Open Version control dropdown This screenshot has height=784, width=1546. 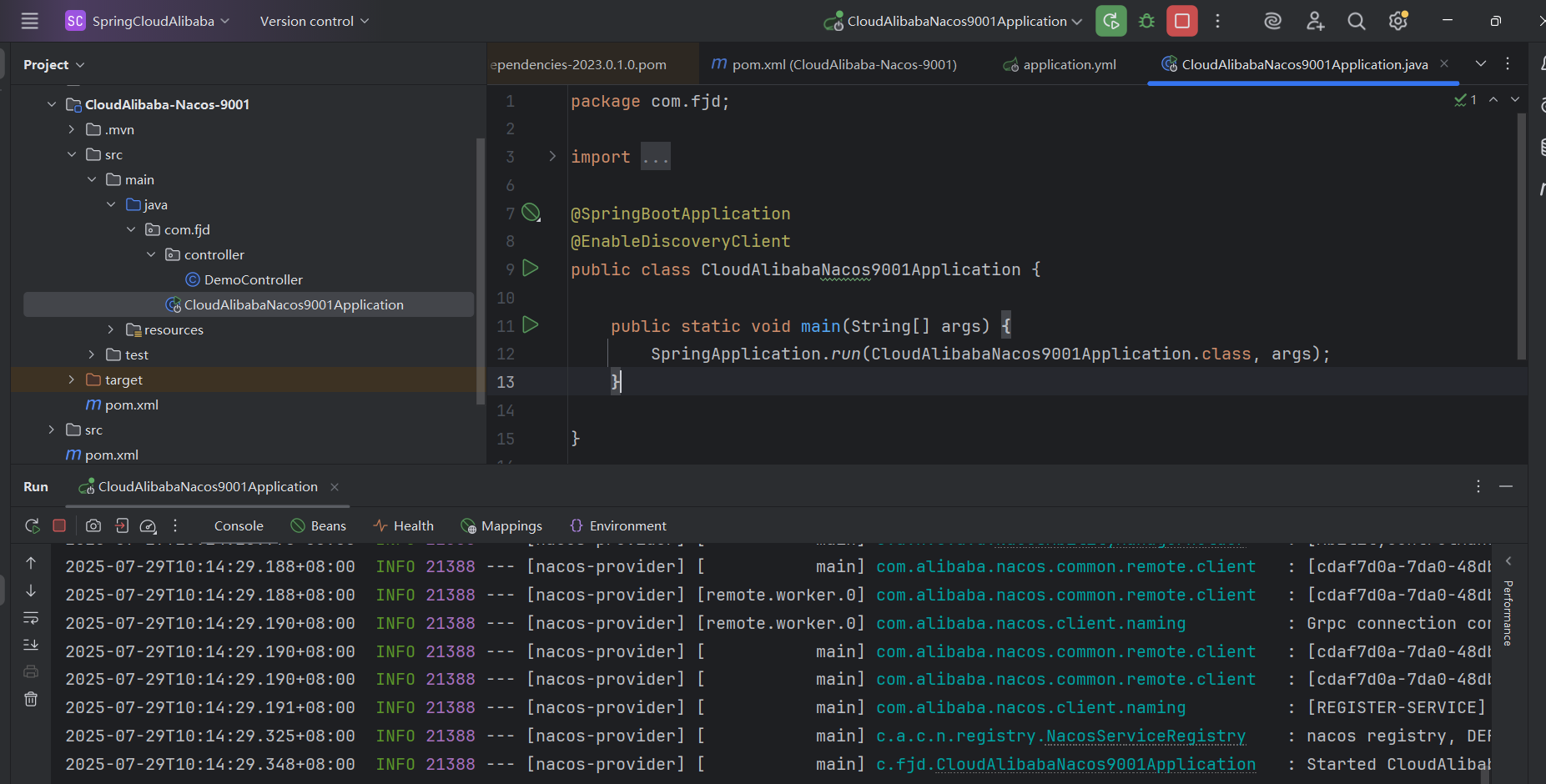coord(315,21)
